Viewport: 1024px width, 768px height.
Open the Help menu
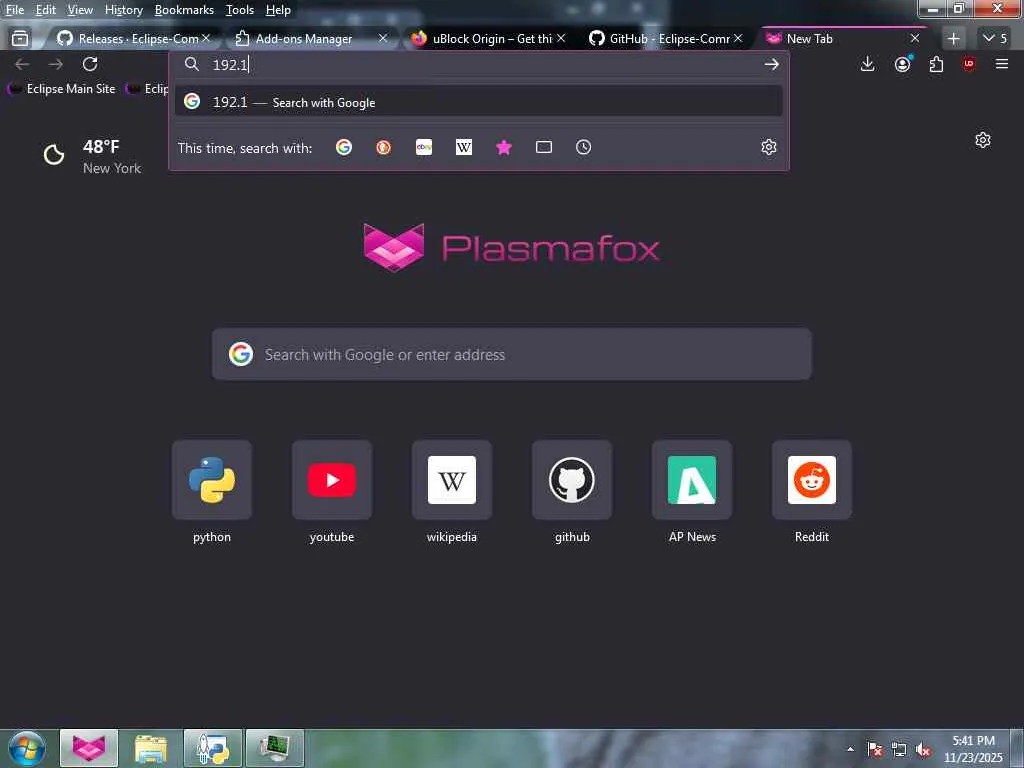point(278,10)
